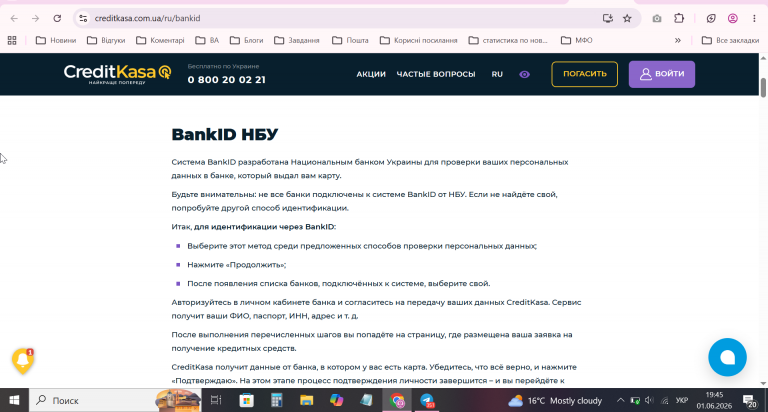Toggle the accessibility eye icon
The image size is (768, 412).
click(525, 74)
